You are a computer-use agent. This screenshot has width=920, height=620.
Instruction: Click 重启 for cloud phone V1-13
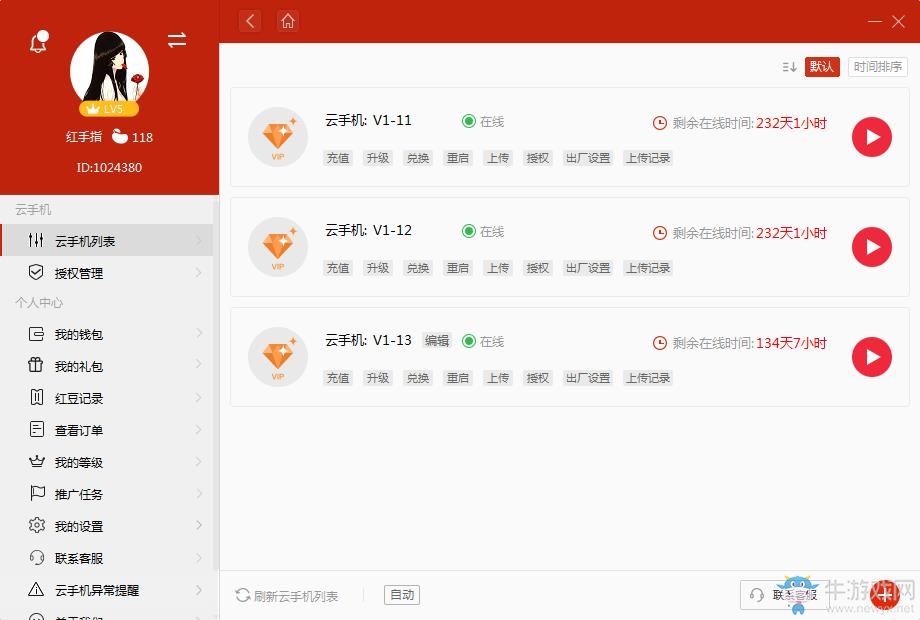[458, 378]
